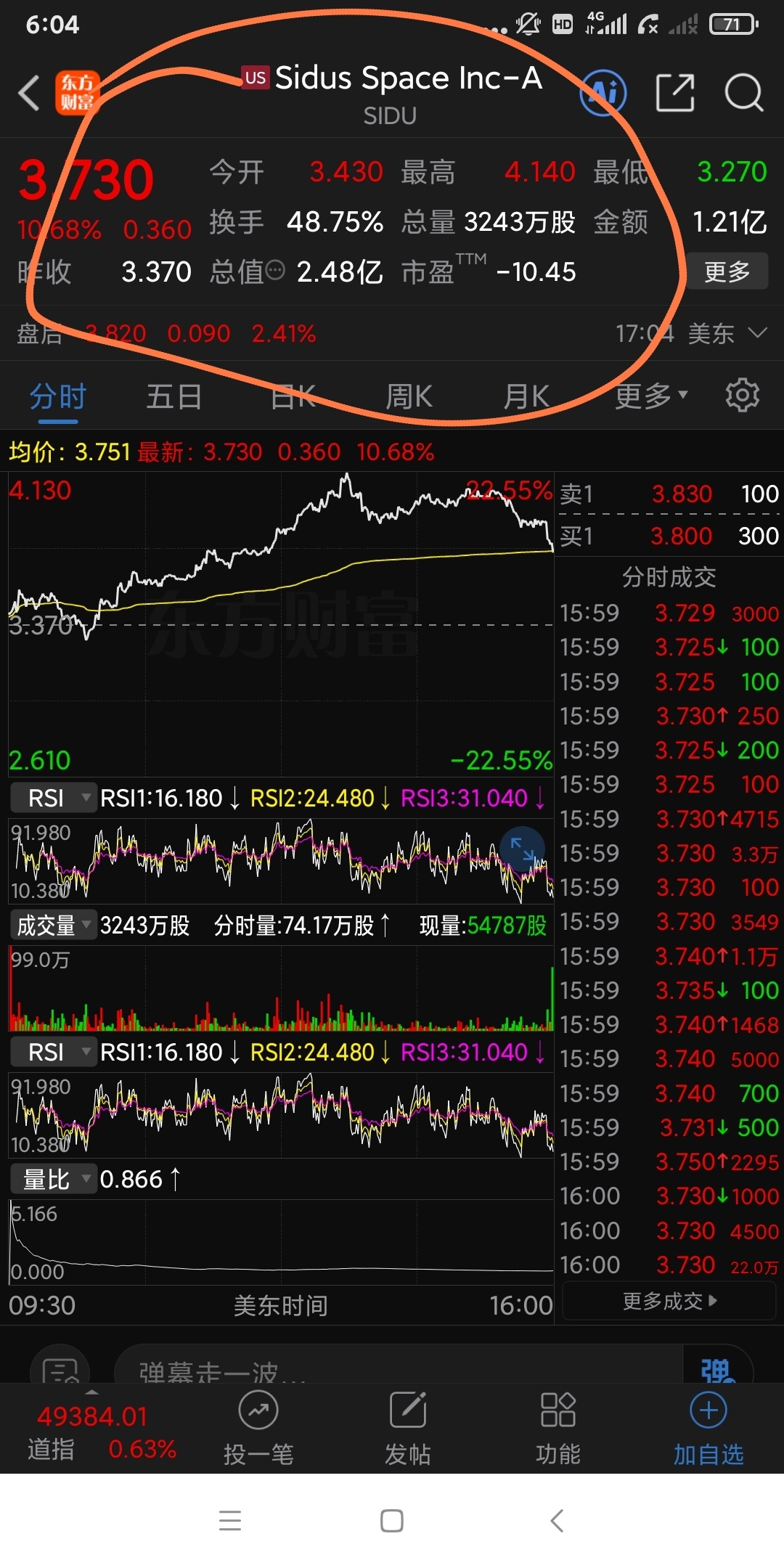Tap the share/export icon
This screenshot has height=1568, width=784.
(x=675, y=93)
